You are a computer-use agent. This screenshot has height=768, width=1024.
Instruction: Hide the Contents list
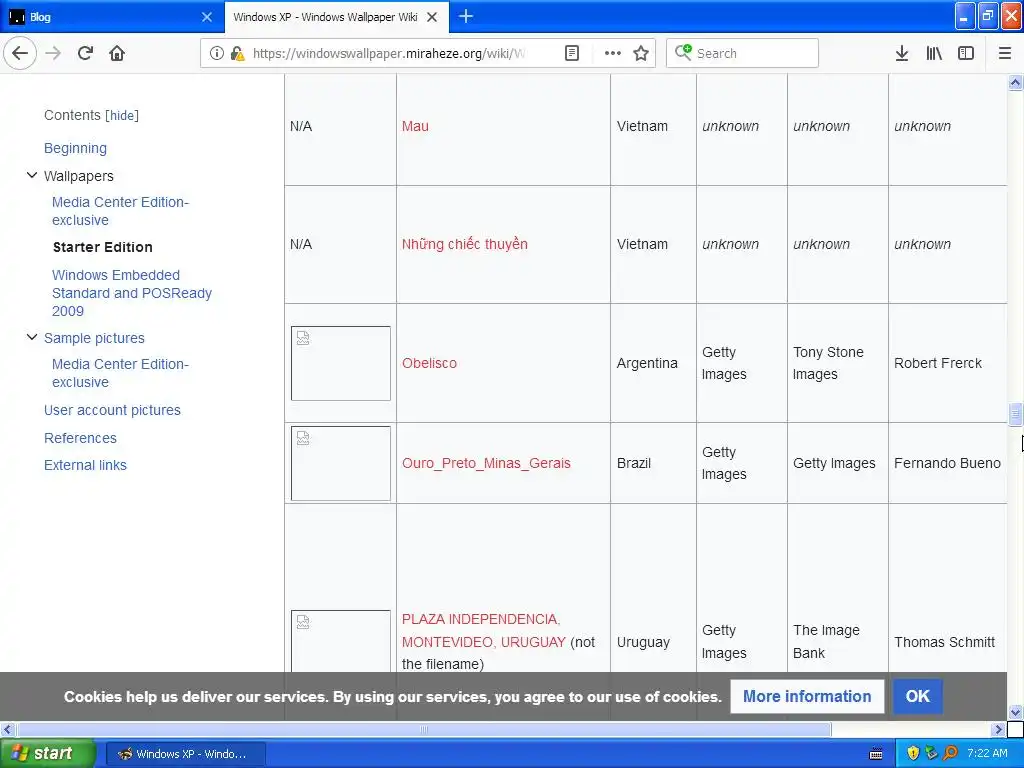tap(123, 116)
